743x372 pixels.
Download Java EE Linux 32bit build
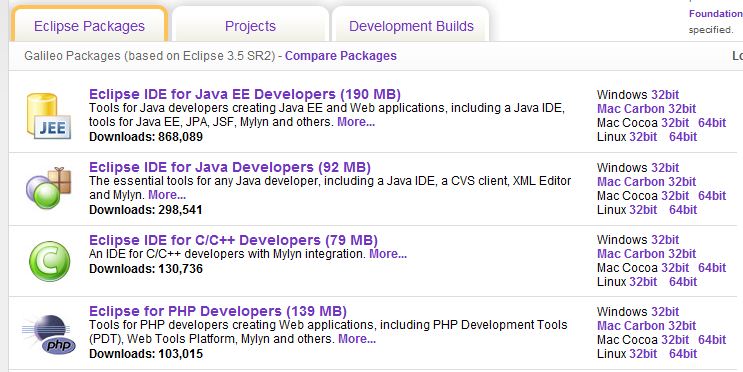click(x=643, y=137)
